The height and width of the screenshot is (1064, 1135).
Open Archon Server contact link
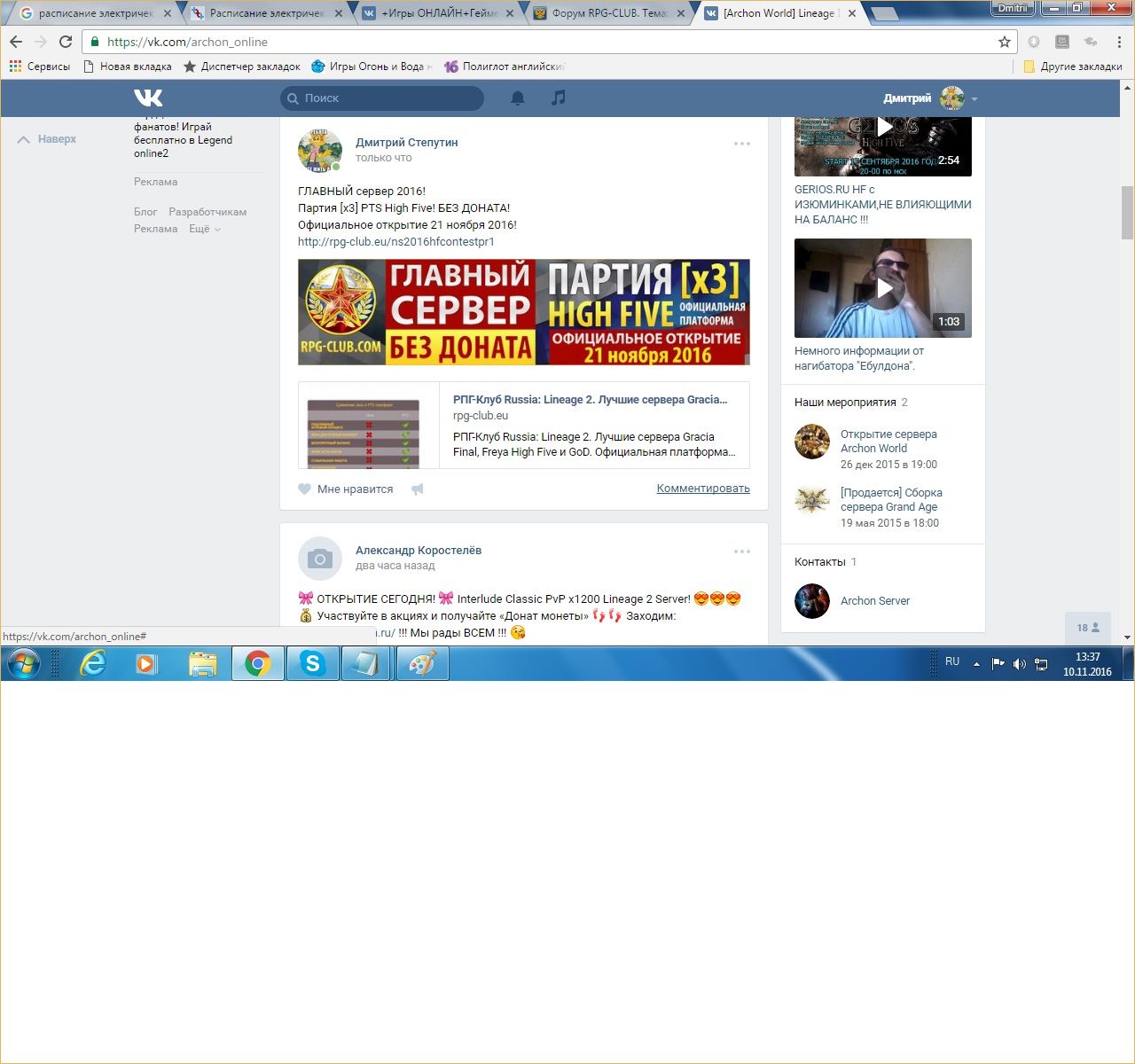[x=875, y=601]
